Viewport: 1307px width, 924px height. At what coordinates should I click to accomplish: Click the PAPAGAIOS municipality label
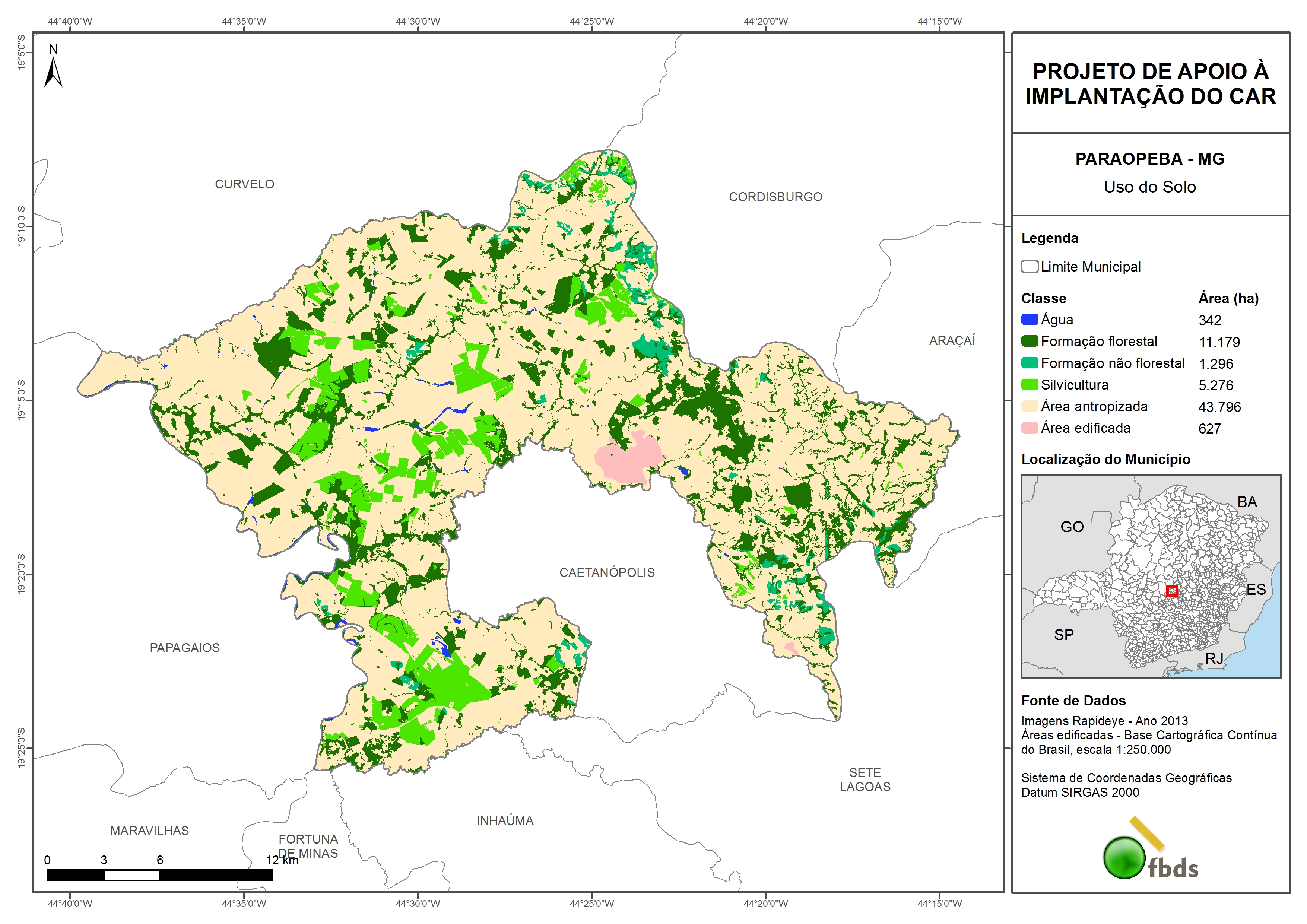184,647
